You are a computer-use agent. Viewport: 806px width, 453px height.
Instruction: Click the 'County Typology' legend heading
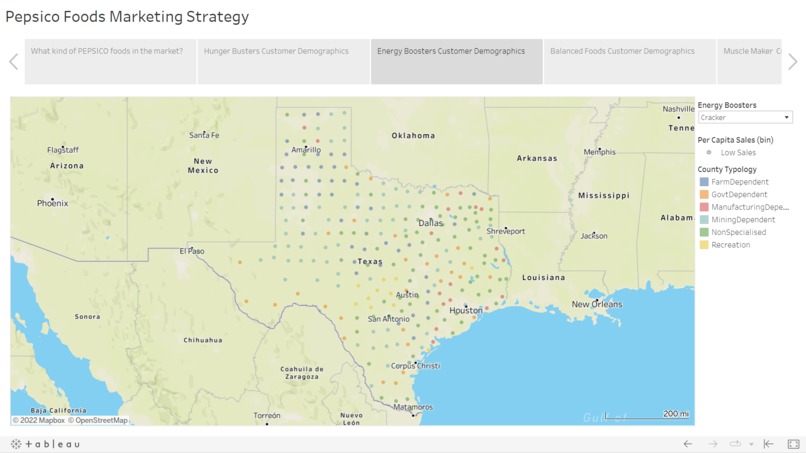(727, 169)
